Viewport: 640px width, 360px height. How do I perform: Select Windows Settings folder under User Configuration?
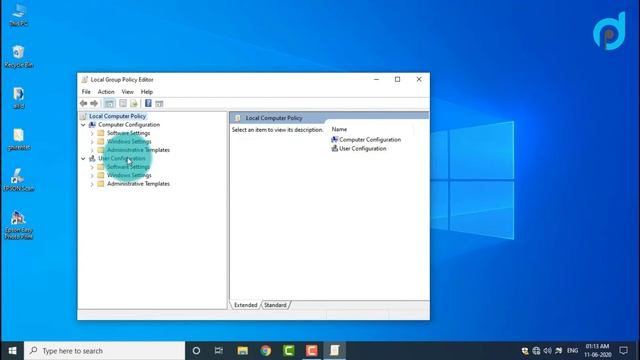coord(129,176)
